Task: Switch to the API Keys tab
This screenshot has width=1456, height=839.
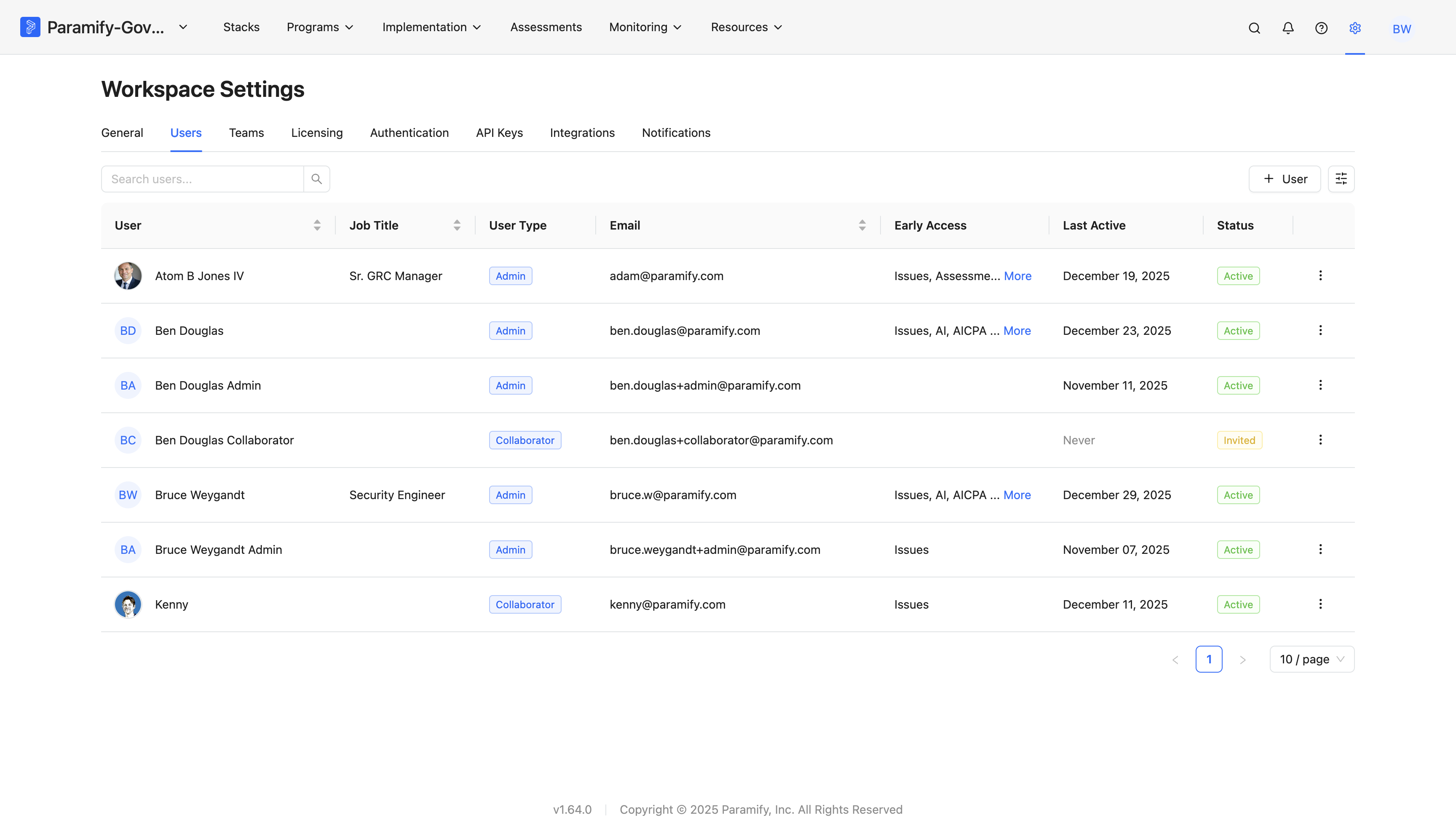Action: [499, 133]
